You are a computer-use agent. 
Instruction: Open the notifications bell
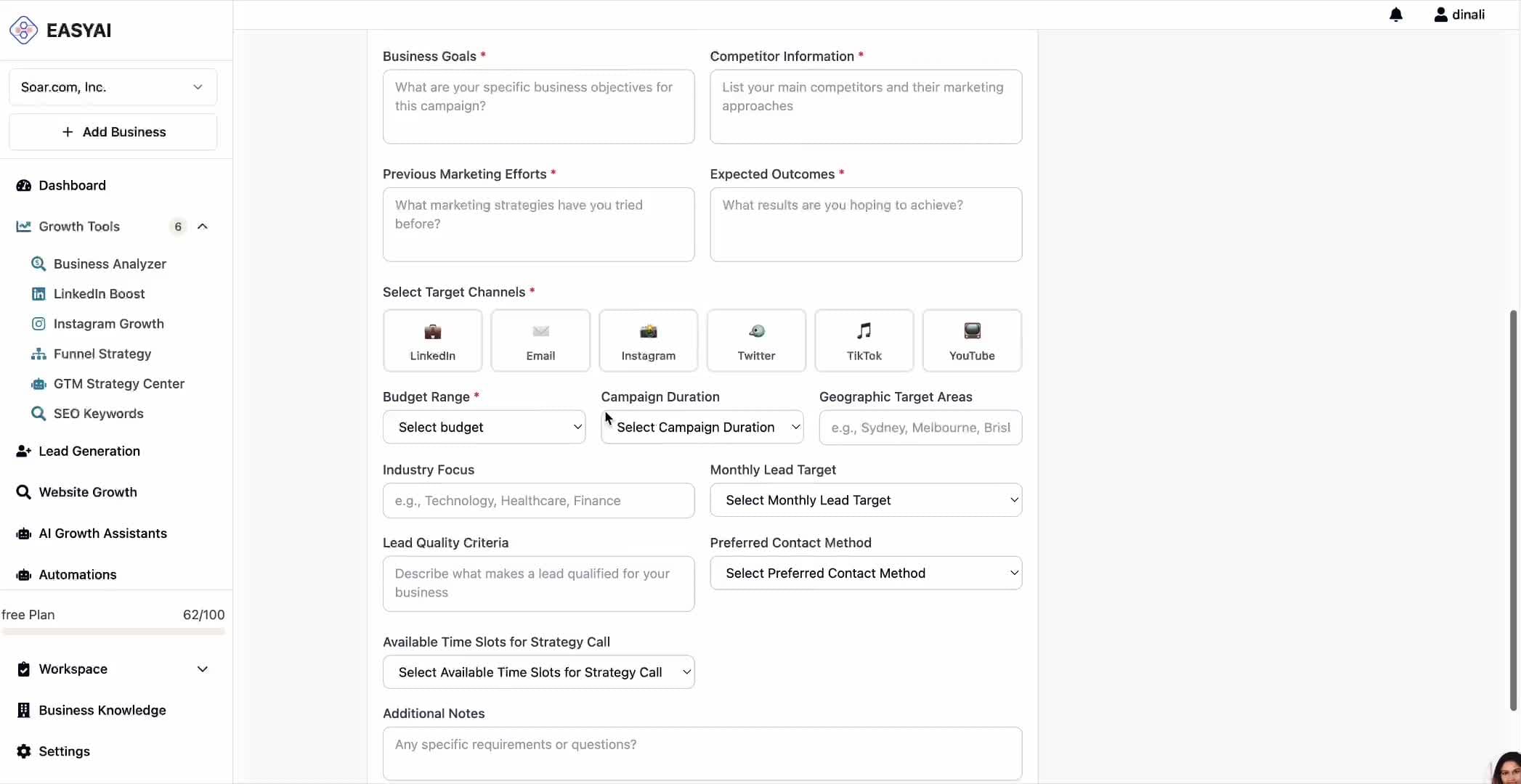[1395, 15]
